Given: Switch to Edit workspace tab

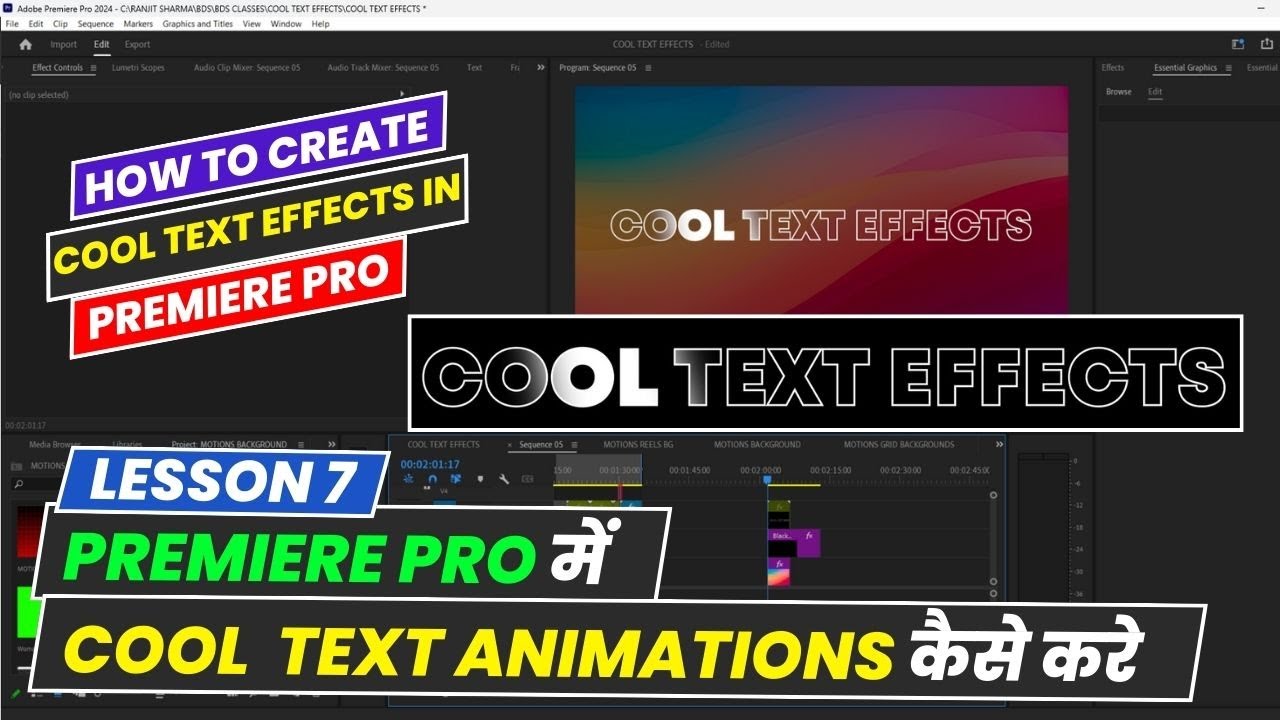Looking at the screenshot, I should (102, 44).
